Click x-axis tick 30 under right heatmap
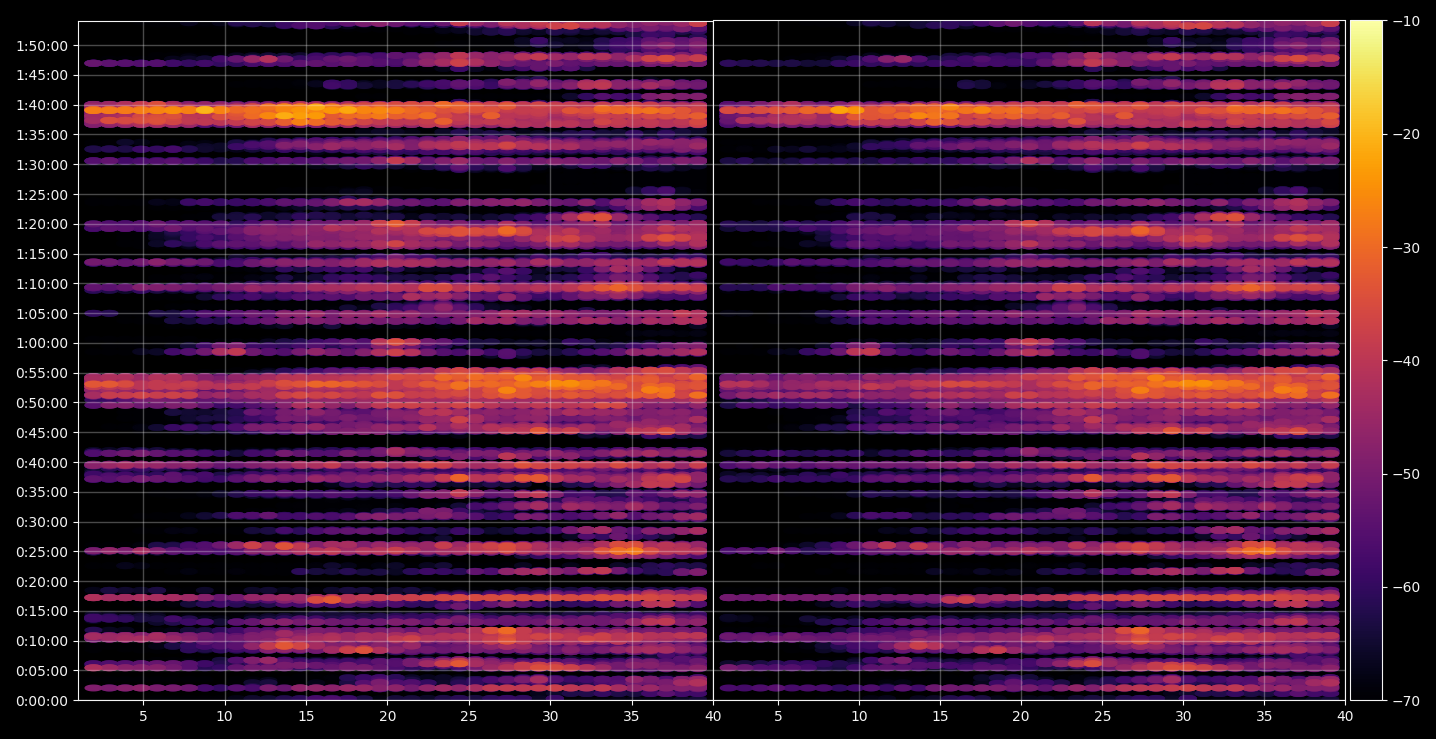Viewport: 1436px width, 739px height. (x=1183, y=717)
